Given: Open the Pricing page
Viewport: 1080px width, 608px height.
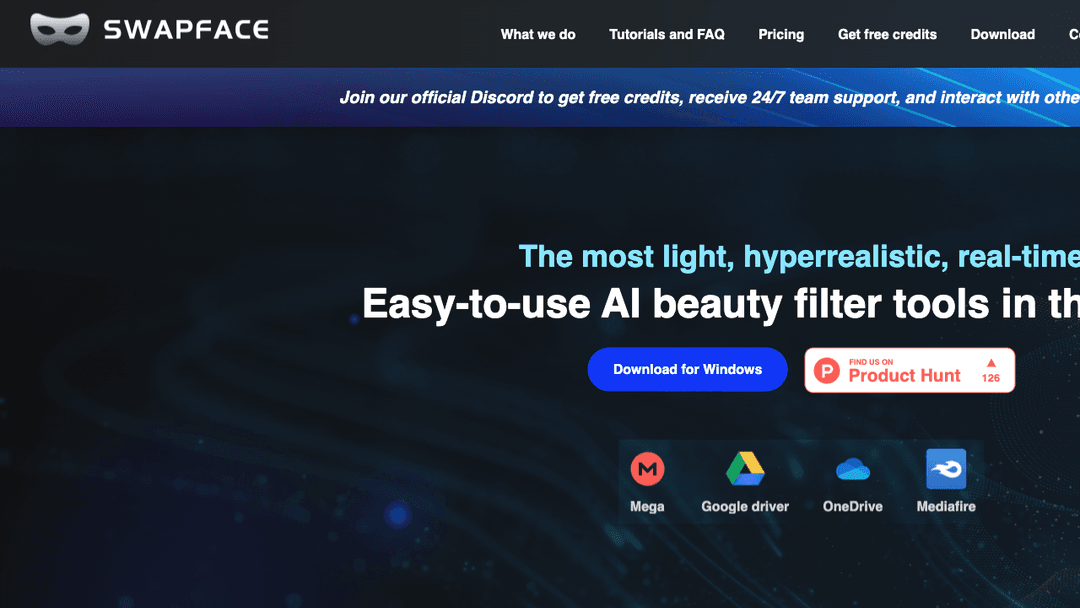Looking at the screenshot, I should tap(781, 34).
